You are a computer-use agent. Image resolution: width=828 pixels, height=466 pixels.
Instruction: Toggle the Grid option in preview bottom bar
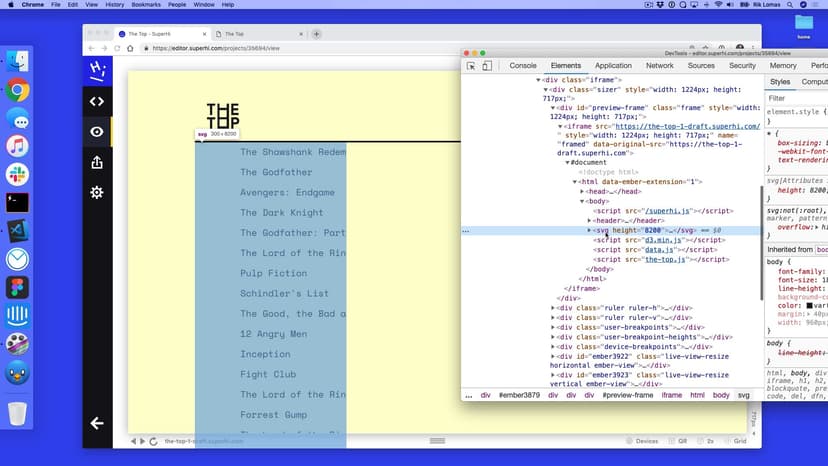(x=738, y=441)
